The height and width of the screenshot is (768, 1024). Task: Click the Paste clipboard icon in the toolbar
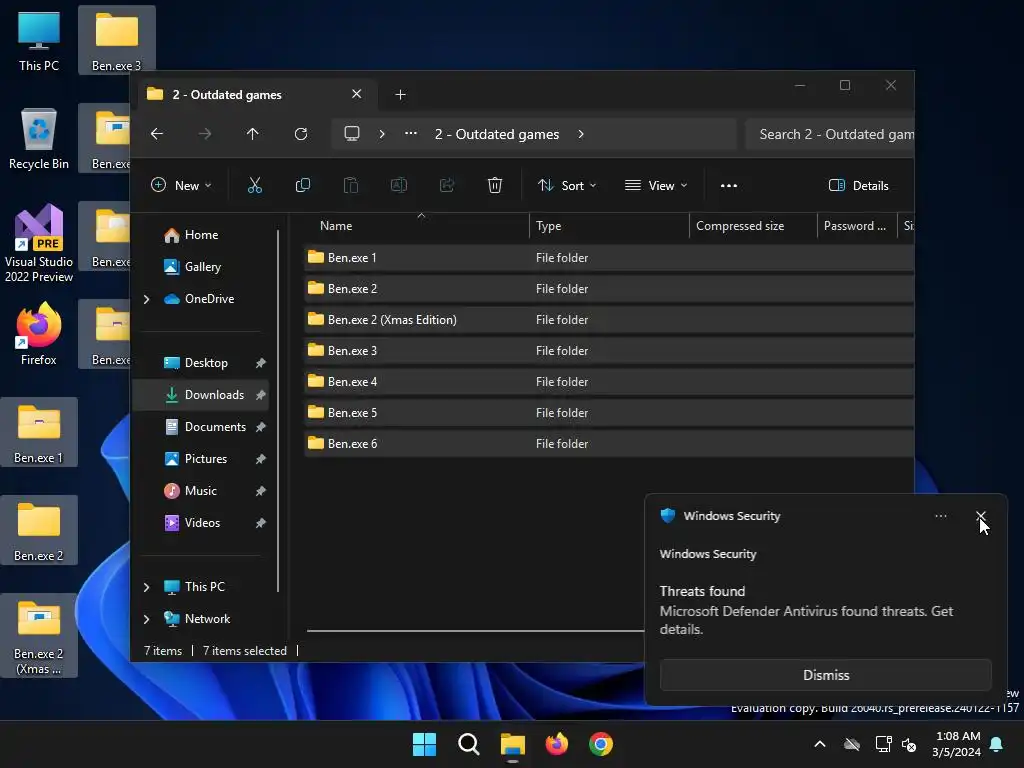pos(351,185)
